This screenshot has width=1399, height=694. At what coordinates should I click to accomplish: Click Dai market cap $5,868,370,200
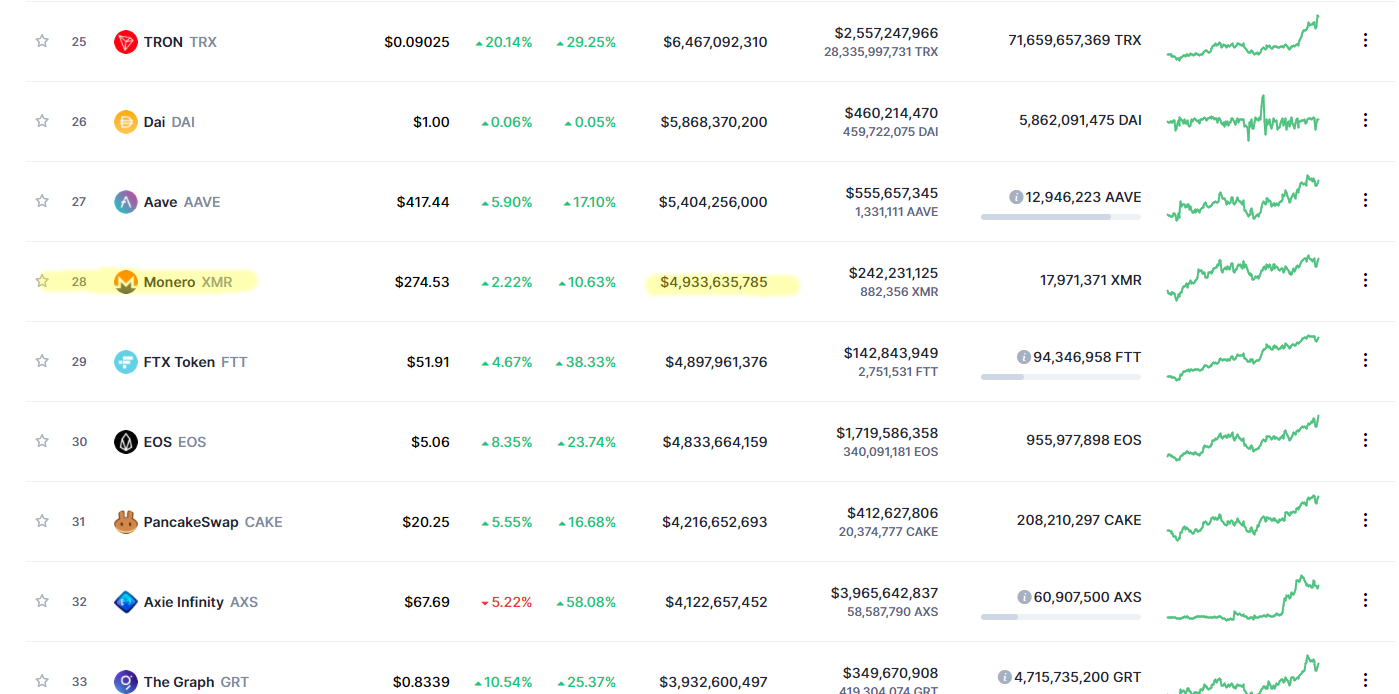714,122
